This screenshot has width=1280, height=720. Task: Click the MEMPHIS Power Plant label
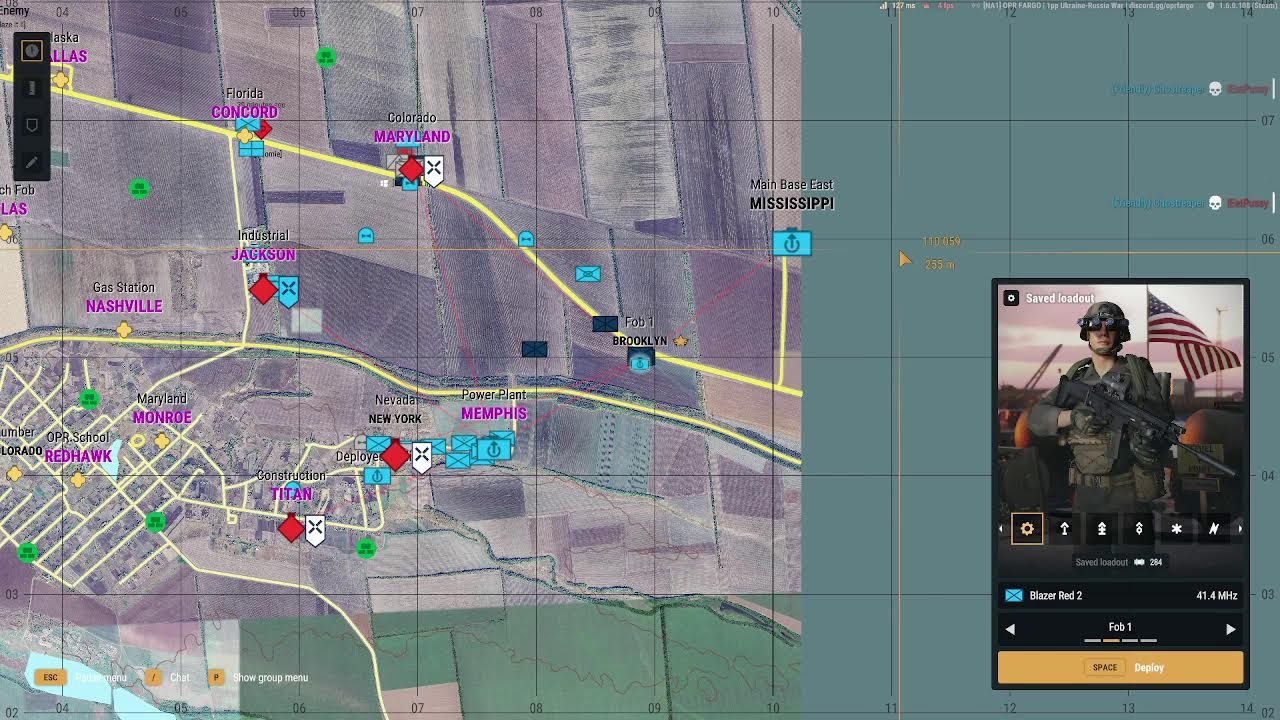click(x=494, y=405)
